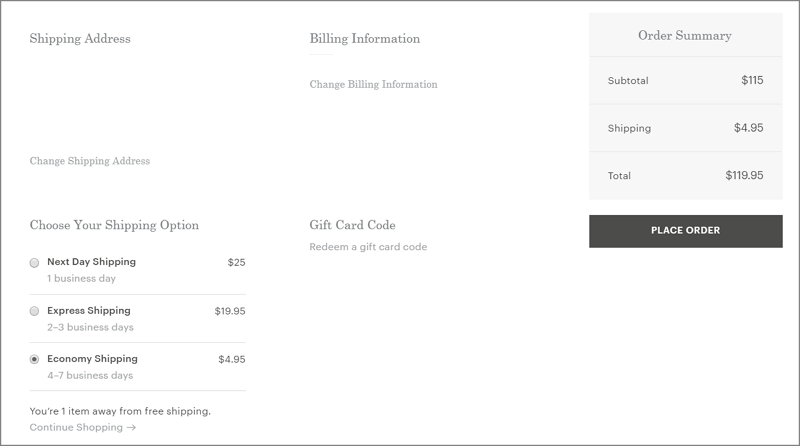Image resolution: width=800 pixels, height=446 pixels.
Task: Open Change Shipping Address link
Action: tap(90, 161)
